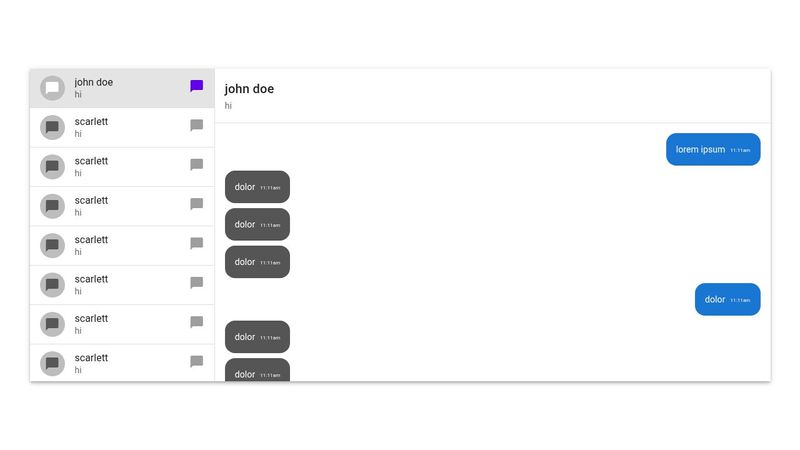
Task: Click the grey chat icon on second scarlett row
Action: [x=196, y=165]
